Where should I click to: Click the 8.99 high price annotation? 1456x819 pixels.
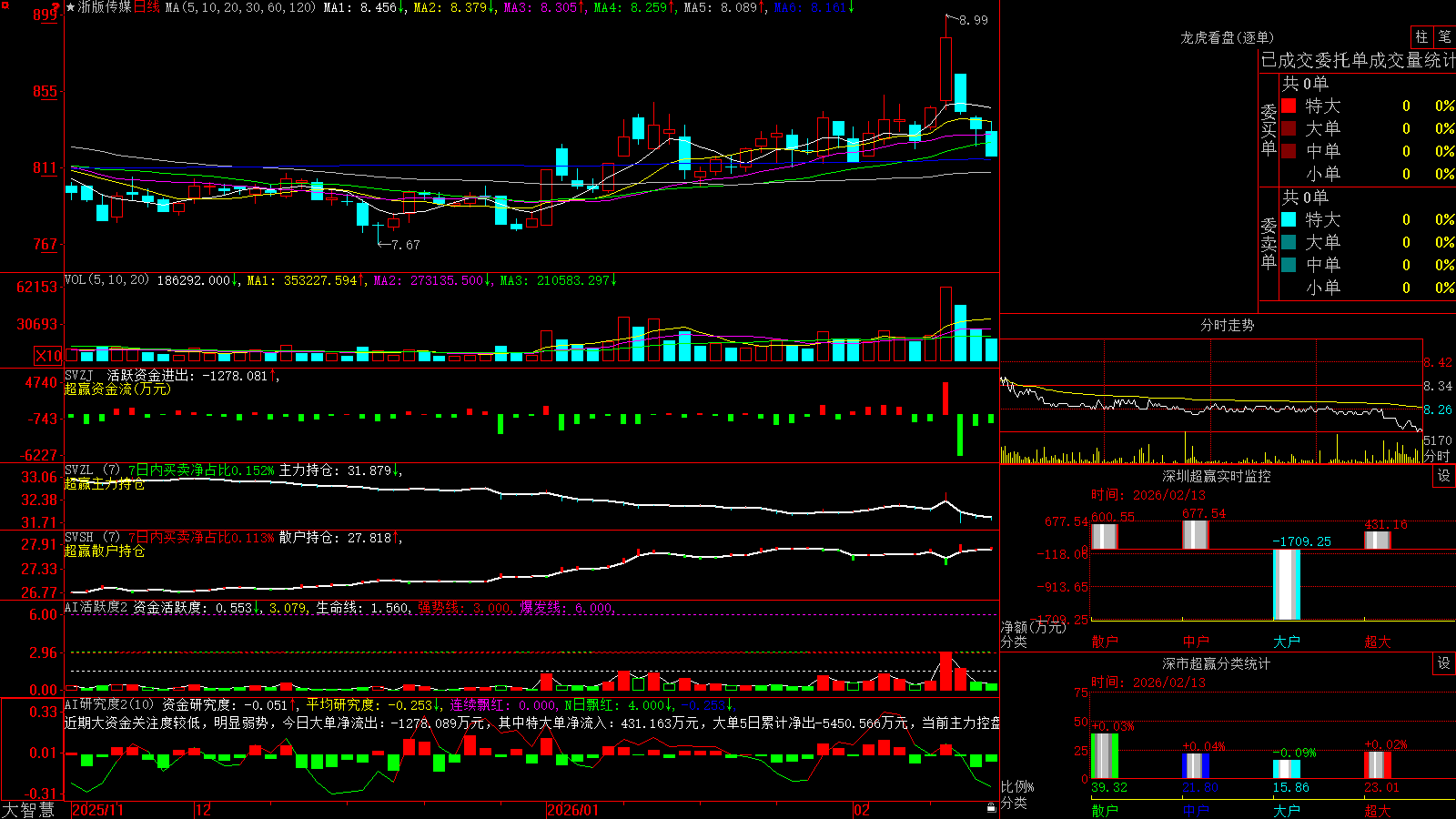click(x=974, y=20)
